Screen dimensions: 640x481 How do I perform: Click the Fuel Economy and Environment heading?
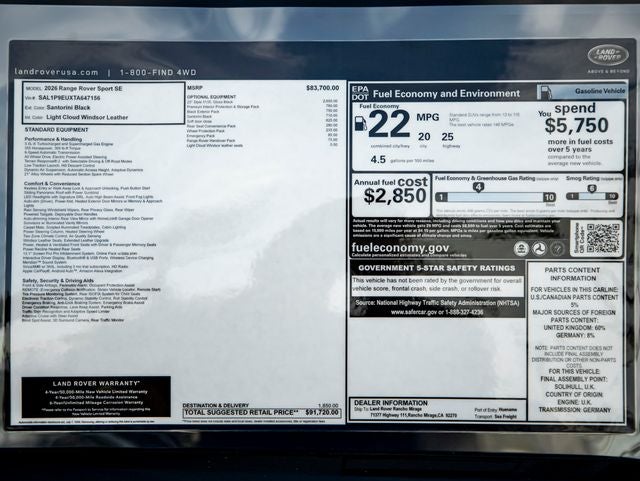pyautogui.click(x=447, y=94)
